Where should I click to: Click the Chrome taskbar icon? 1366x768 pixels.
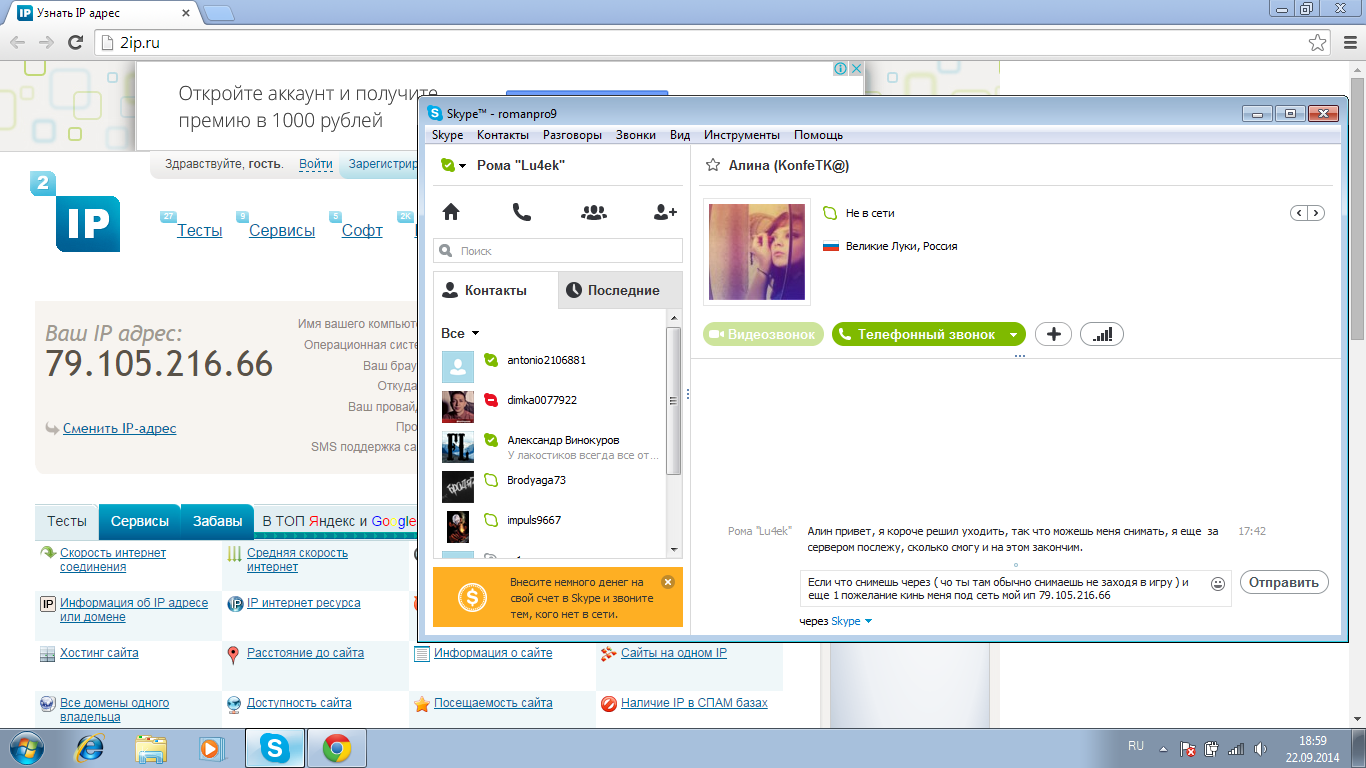tap(337, 748)
